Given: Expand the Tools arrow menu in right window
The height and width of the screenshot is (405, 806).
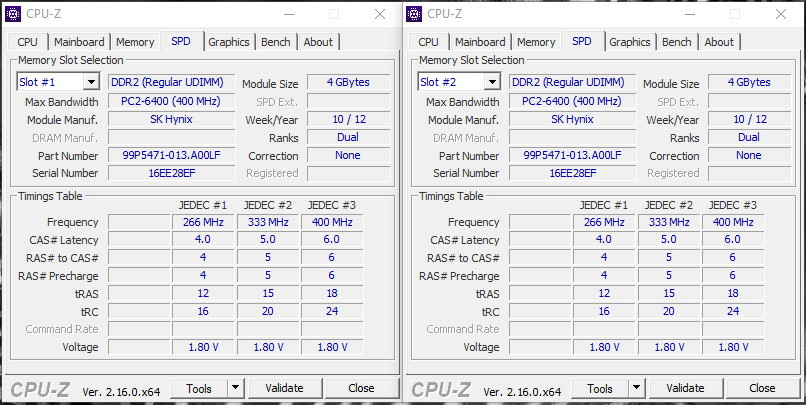Looking at the screenshot, I should pos(636,388).
